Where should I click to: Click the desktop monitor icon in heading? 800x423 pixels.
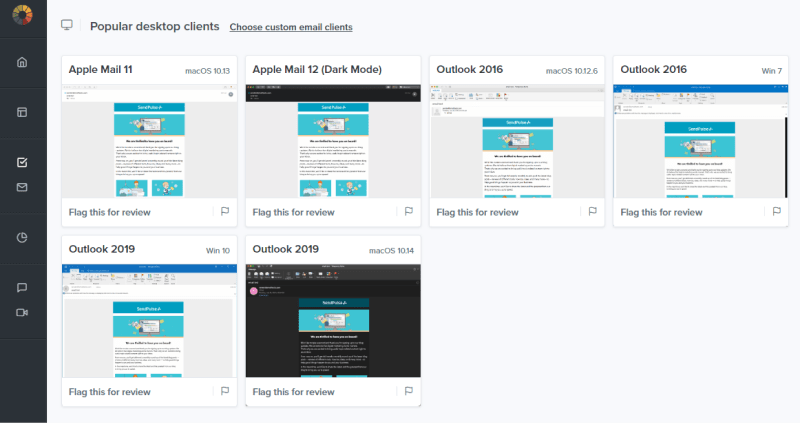[x=67, y=25]
